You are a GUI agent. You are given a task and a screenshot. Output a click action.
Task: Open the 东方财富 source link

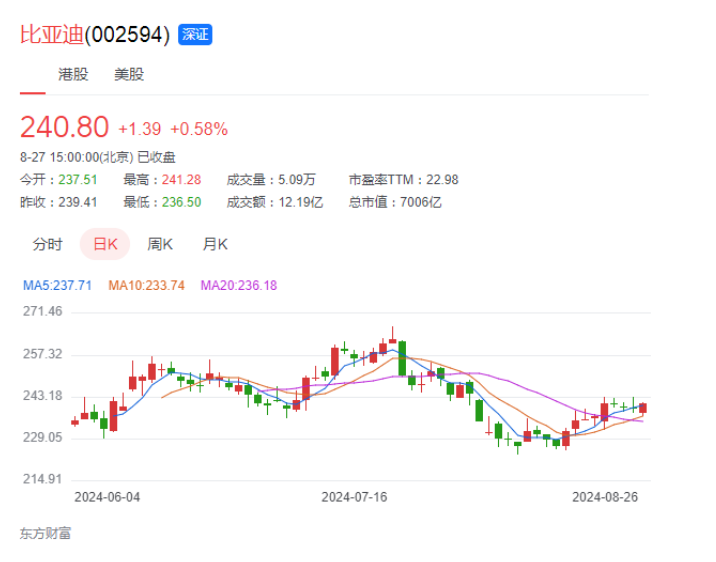45,533
